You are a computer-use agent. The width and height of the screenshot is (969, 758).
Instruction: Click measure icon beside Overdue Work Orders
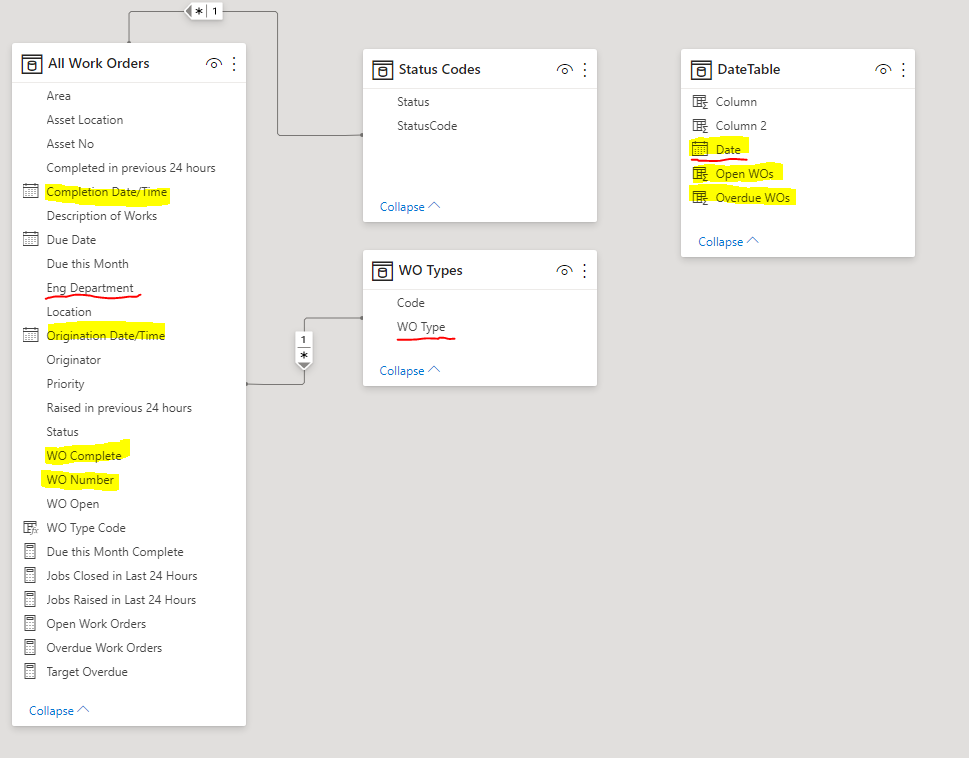coord(30,648)
